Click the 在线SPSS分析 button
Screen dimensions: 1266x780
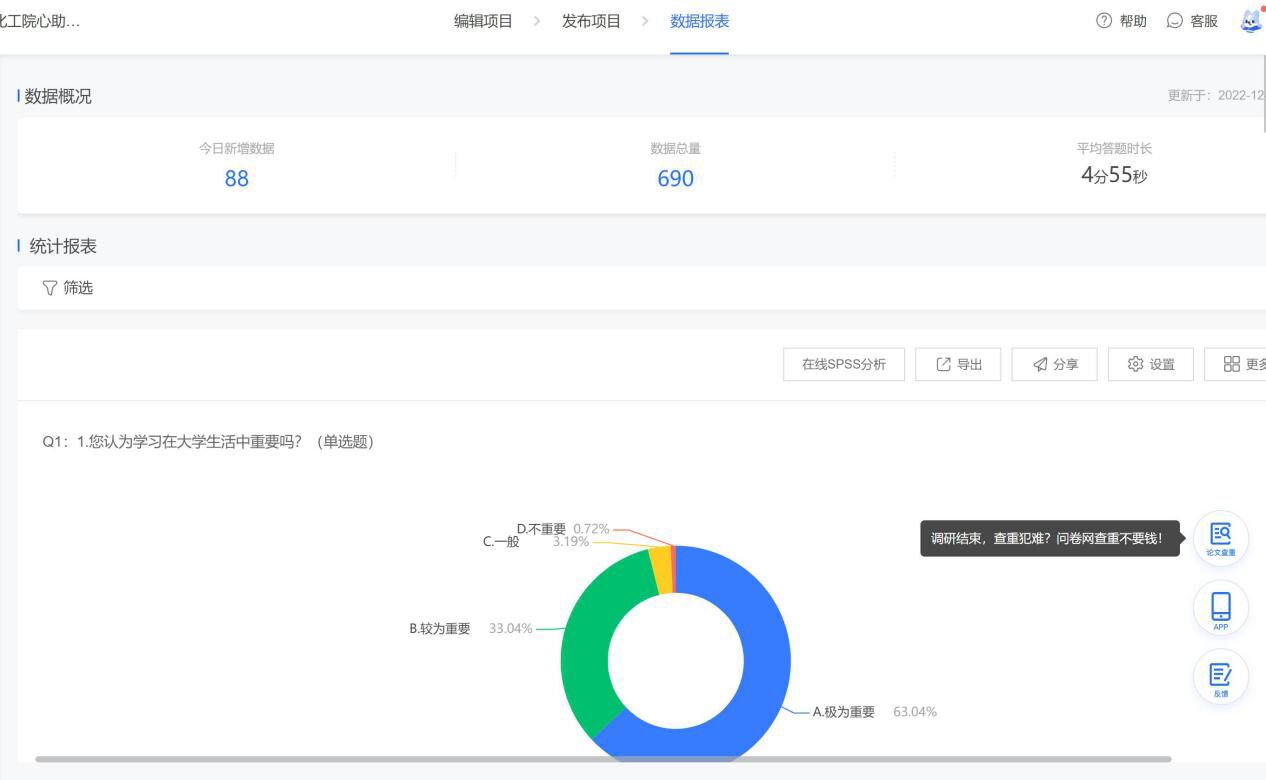[843, 365]
